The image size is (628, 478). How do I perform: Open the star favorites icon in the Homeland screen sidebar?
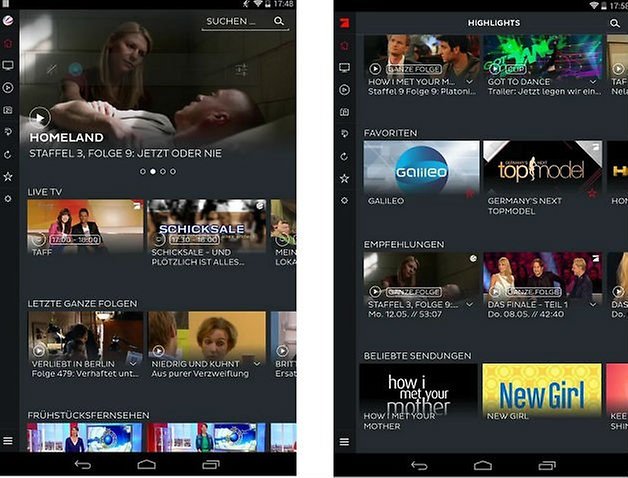(x=8, y=177)
